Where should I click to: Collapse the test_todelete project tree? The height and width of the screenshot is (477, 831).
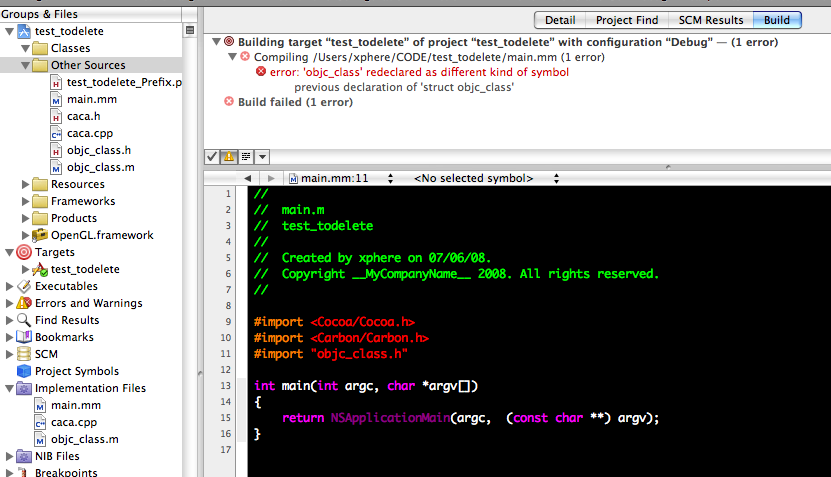click(9, 31)
